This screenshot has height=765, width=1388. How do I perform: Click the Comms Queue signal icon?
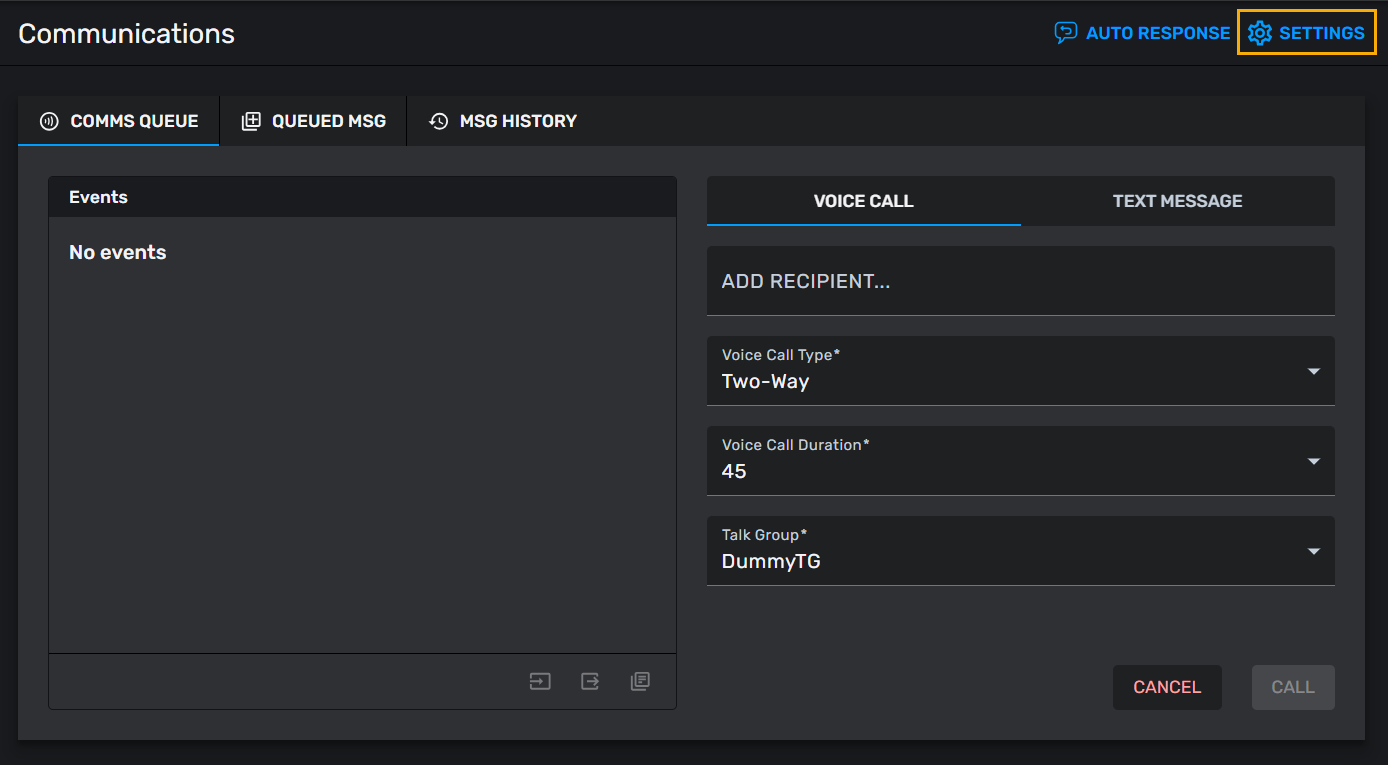tap(49, 121)
